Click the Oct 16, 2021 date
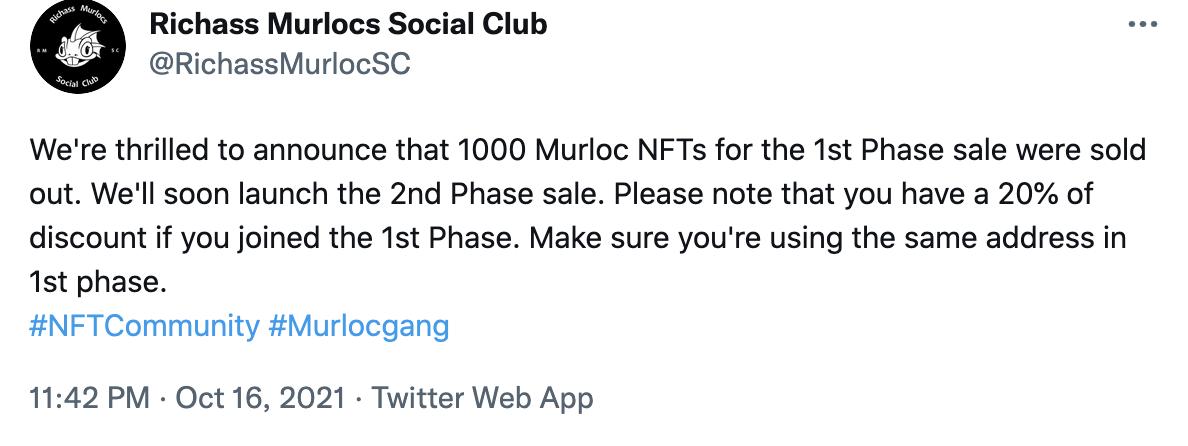 coord(261,398)
